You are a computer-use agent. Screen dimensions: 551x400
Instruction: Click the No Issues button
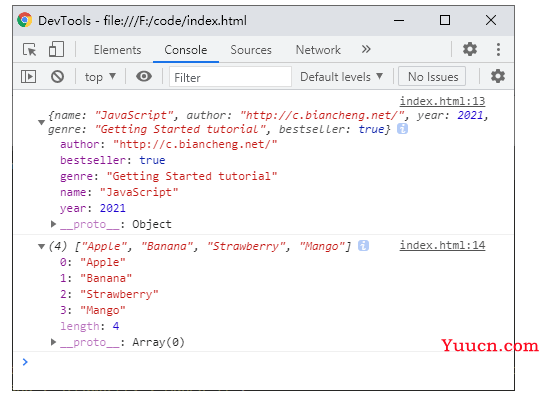pos(432,76)
